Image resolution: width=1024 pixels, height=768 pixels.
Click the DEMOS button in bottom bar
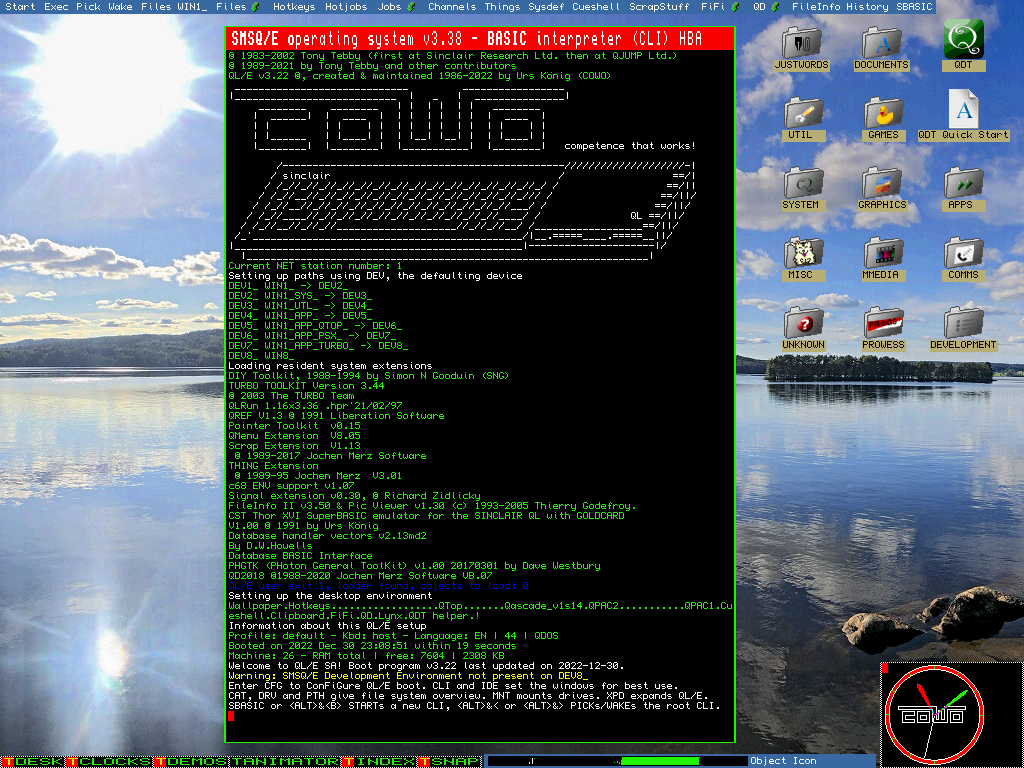[191, 761]
